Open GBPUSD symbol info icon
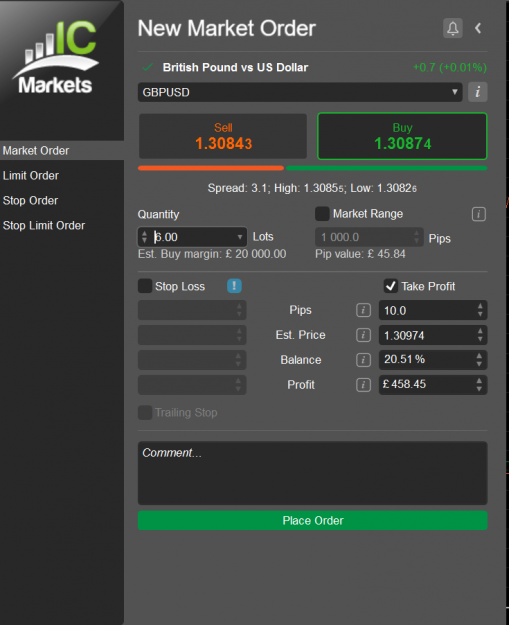 (x=478, y=92)
